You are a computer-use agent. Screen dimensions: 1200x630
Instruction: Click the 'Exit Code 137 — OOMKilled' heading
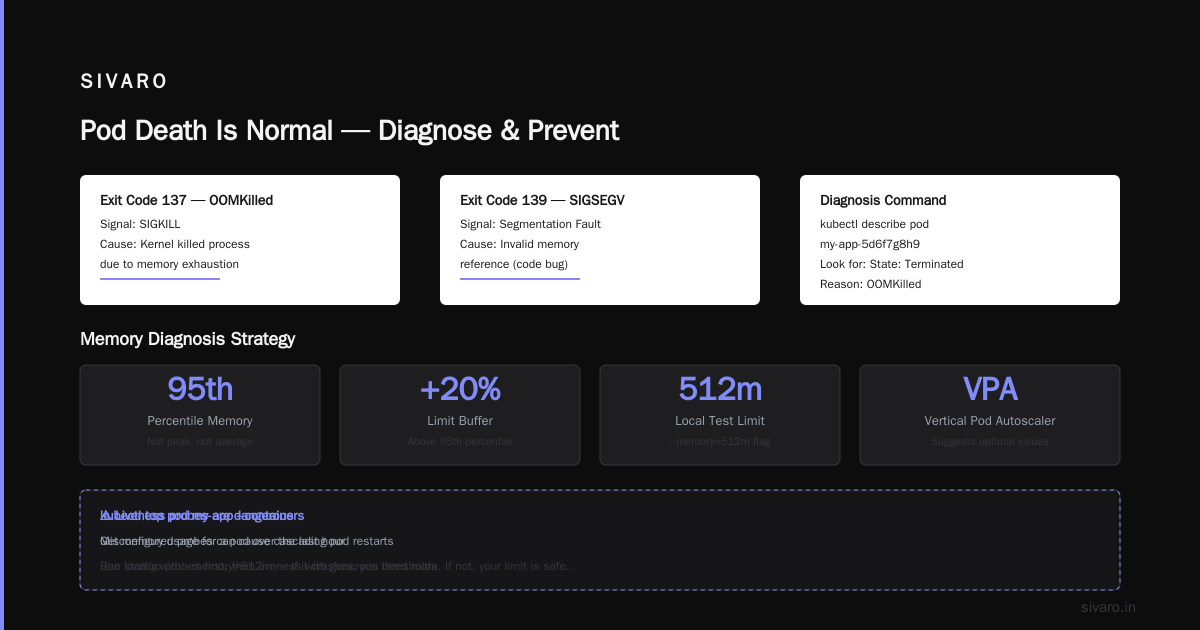(187, 200)
